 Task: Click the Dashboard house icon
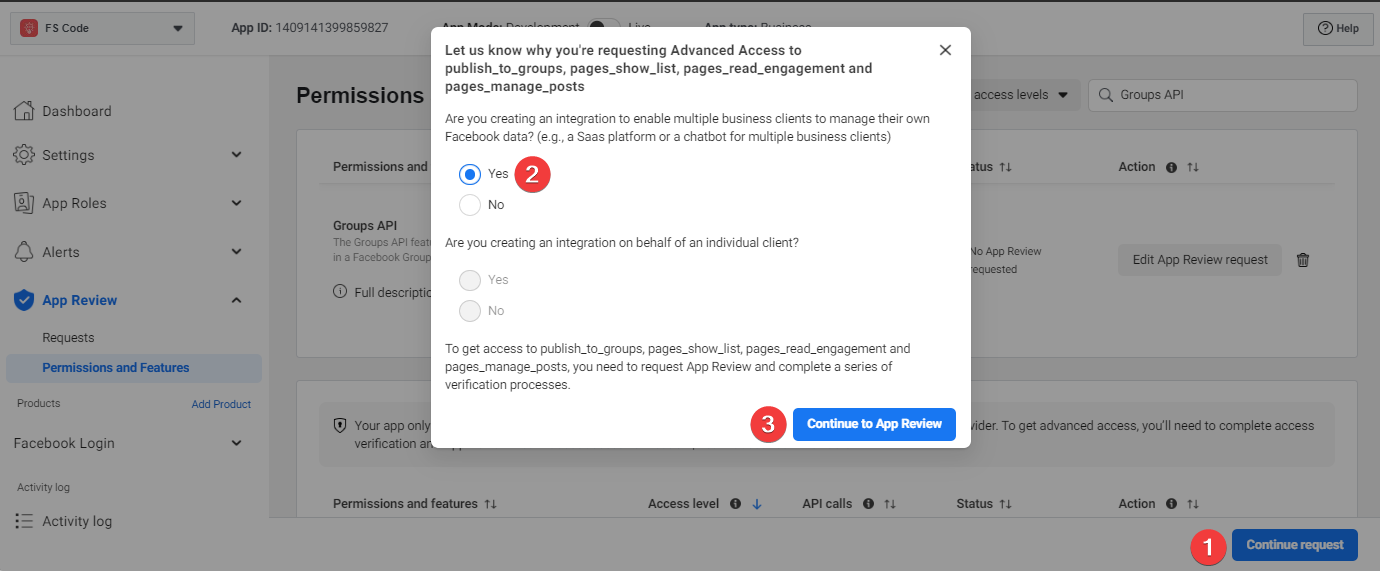point(24,111)
